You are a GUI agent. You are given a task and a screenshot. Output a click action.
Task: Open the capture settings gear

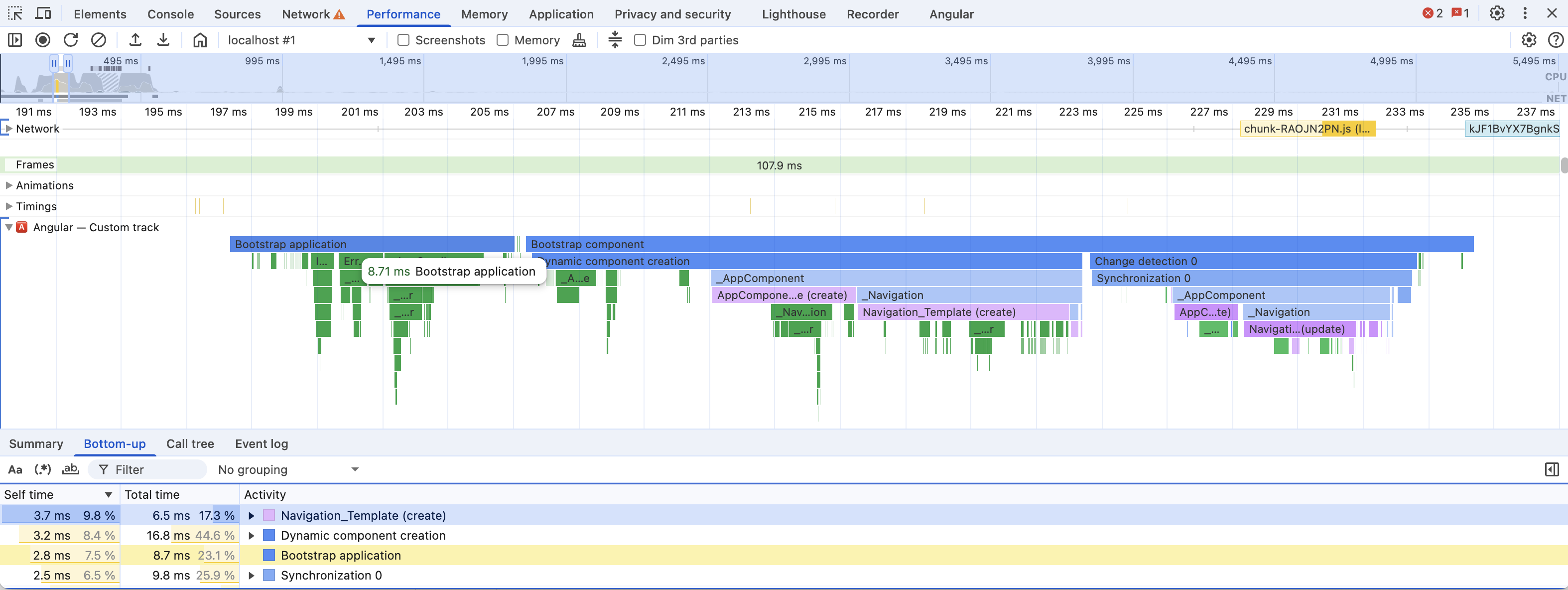tap(1530, 39)
